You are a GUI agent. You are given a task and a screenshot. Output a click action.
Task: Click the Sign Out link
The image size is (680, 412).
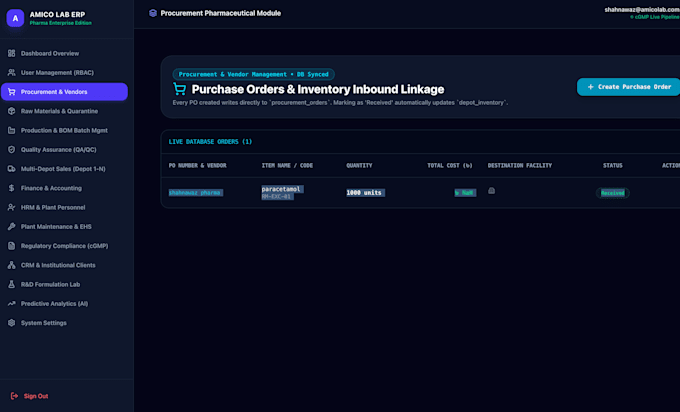pyautogui.click(x=36, y=396)
